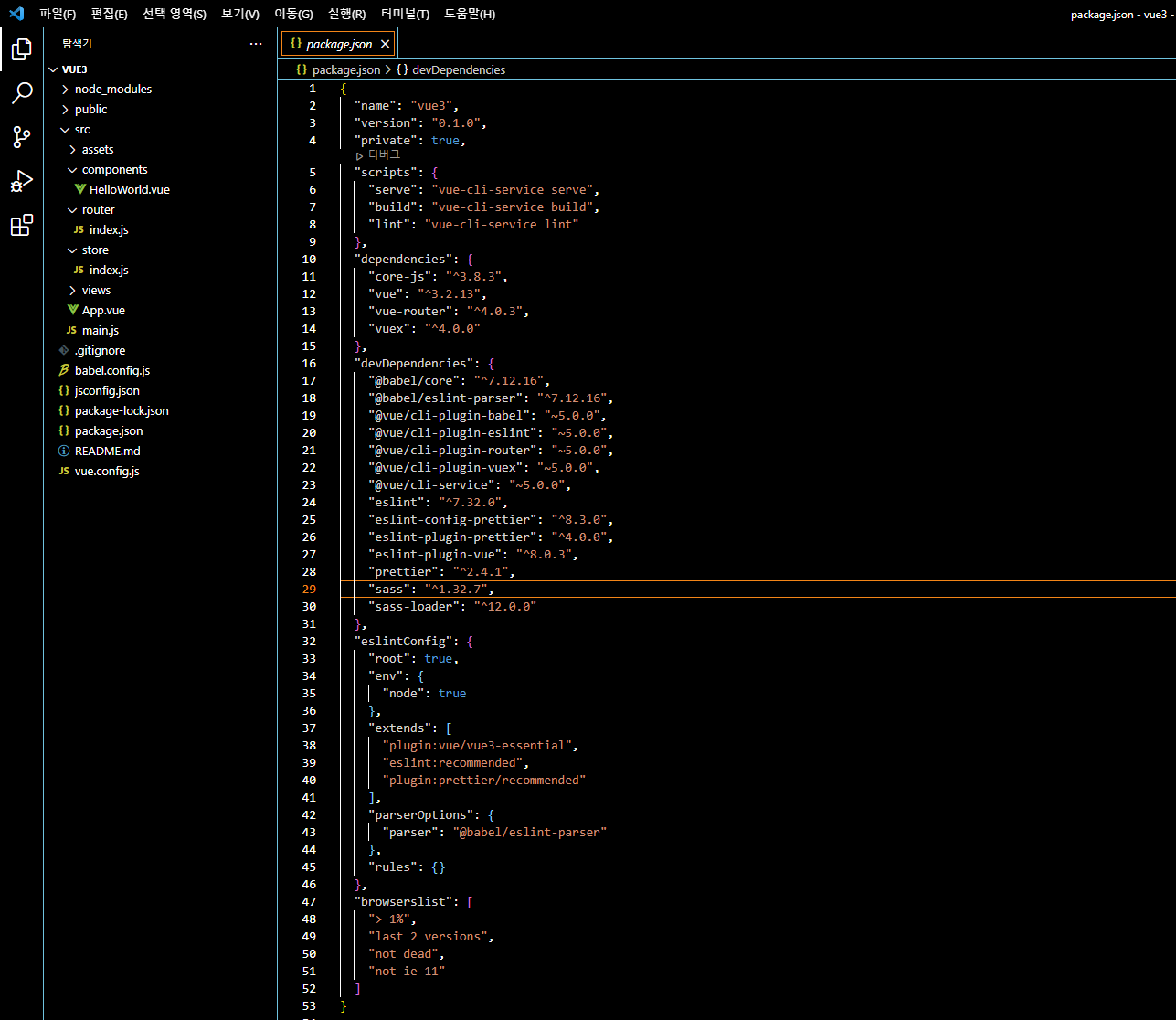1176x1020 pixels.
Task: Open the 이동(G) menu
Action: pos(293,14)
